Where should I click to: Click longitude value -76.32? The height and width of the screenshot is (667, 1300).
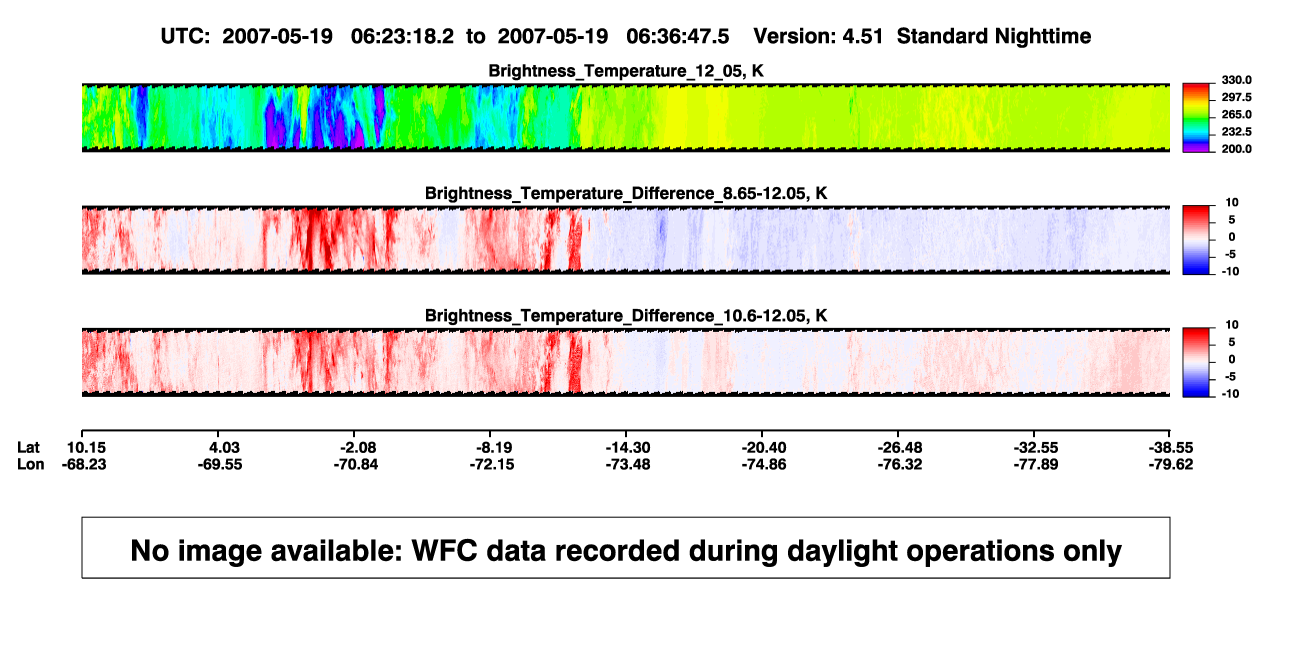coord(899,465)
